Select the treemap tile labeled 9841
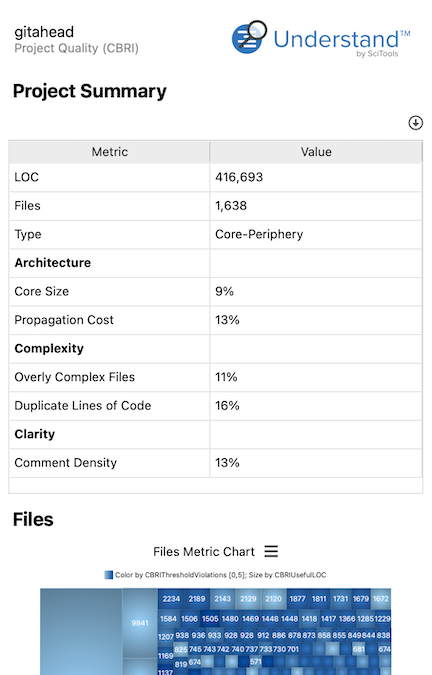Screen dimensions: 432x675 [x=140, y=623]
